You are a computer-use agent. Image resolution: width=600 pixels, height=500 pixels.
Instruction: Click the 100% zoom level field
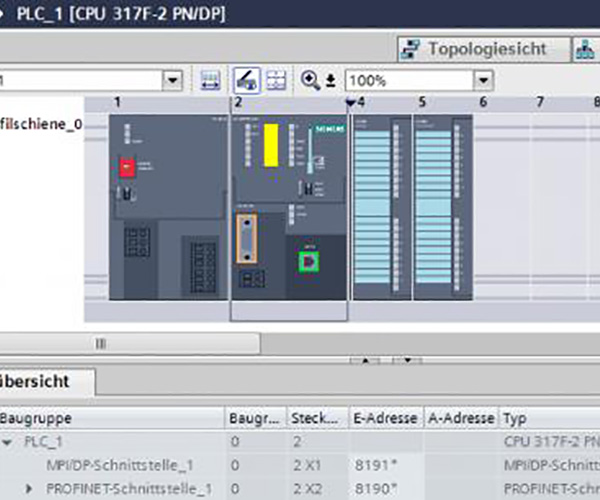click(x=409, y=80)
